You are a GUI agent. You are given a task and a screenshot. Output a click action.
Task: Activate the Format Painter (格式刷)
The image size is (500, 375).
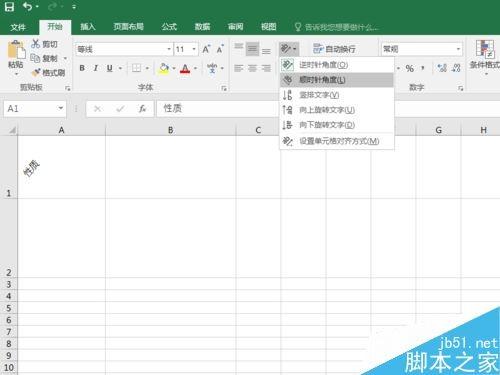click(49, 72)
